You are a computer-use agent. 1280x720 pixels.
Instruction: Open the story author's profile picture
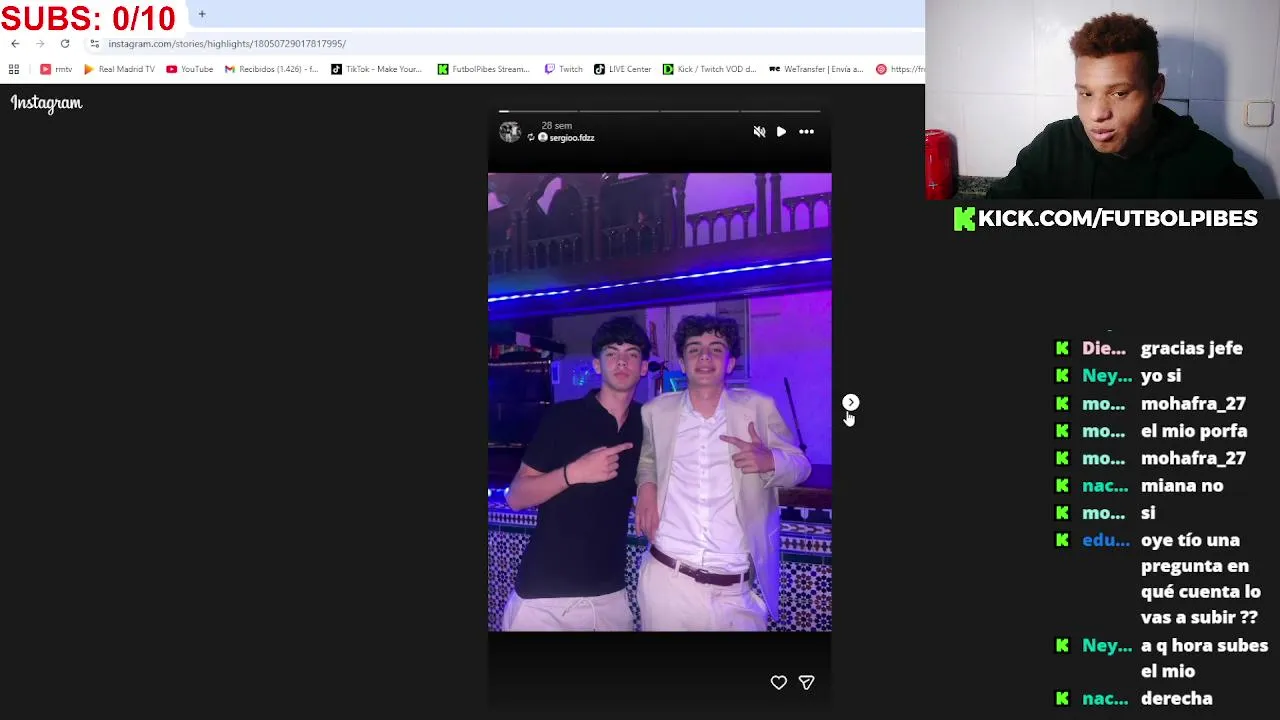coord(510,132)
